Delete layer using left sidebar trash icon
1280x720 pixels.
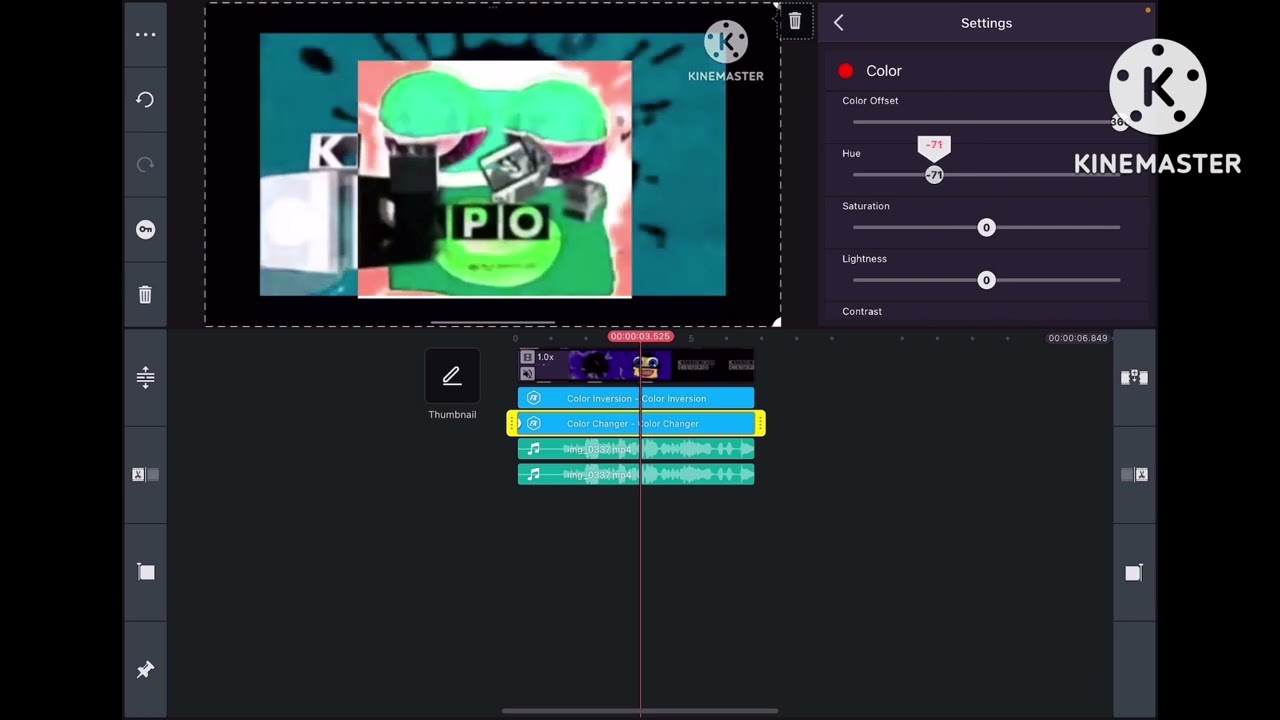pos(145,295)
